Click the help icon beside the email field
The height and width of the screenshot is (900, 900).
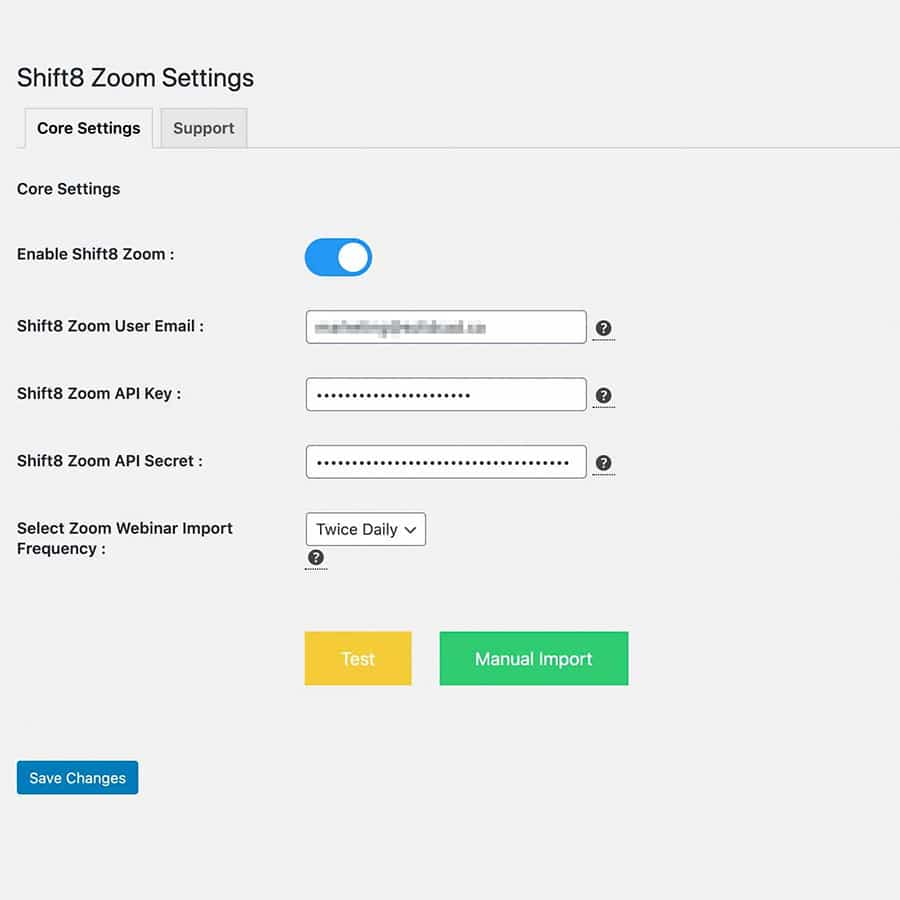click(x=604, y=327)
